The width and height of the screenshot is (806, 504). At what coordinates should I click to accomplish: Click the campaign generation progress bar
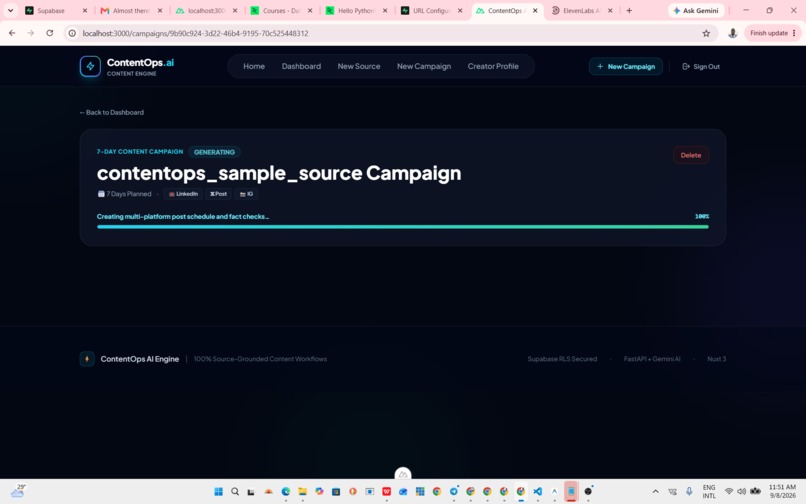pos(402,226)
